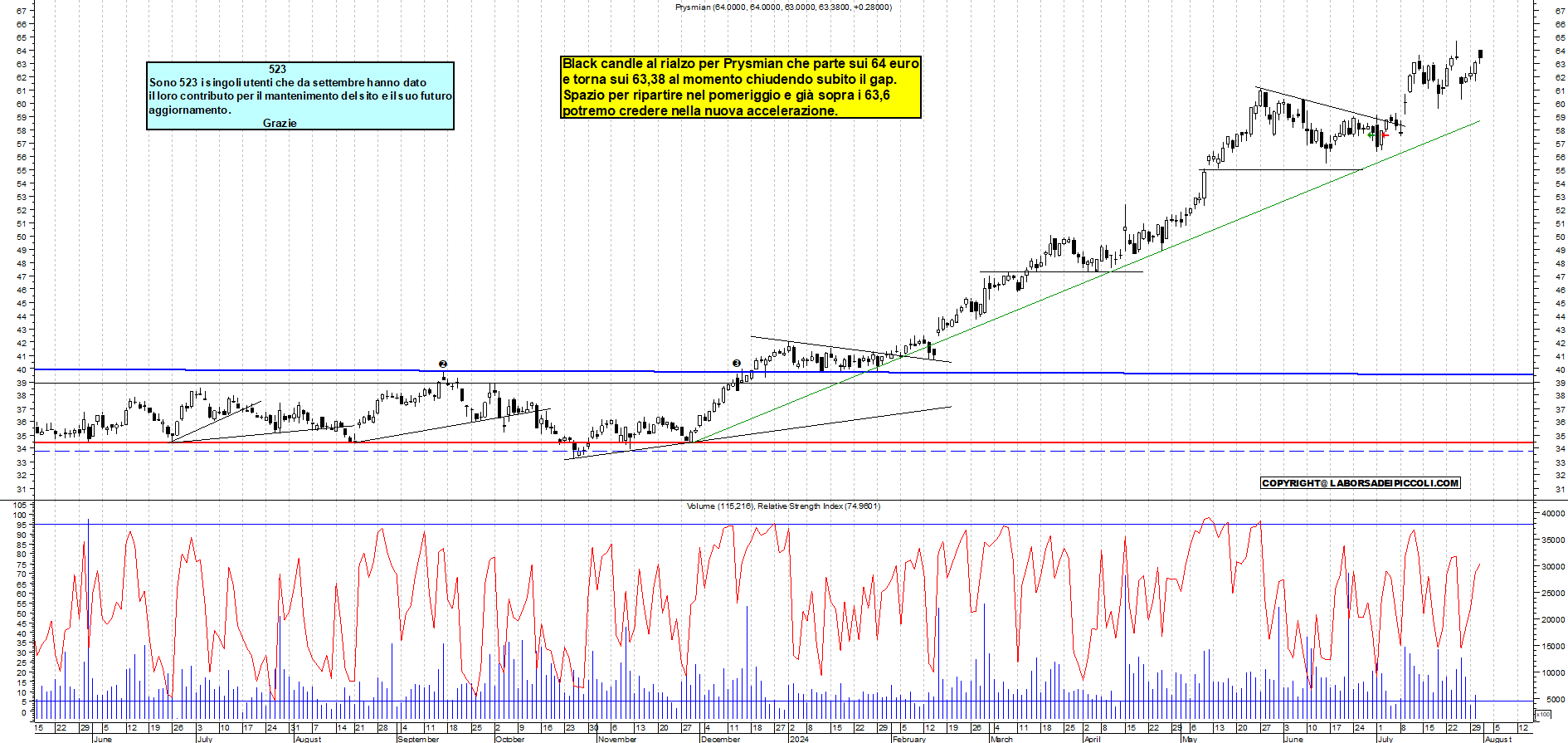This screenshot has height=743, width=1568.
Task: Click the red-green arrow marker near July 2024 candles
Action: click(x=1377, y=134)
